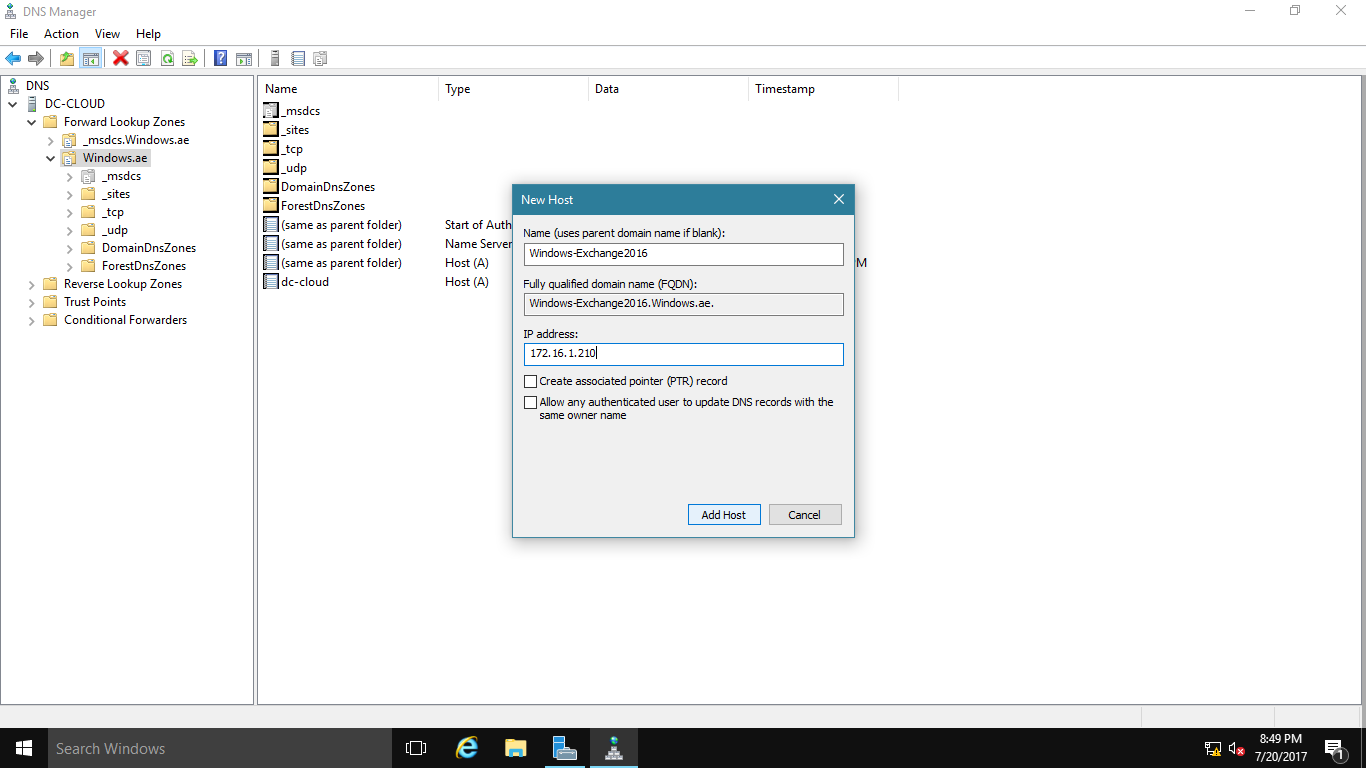Screen dimensions: 1366x768
Task: Click the Add Host button
Action: (724, 515)
